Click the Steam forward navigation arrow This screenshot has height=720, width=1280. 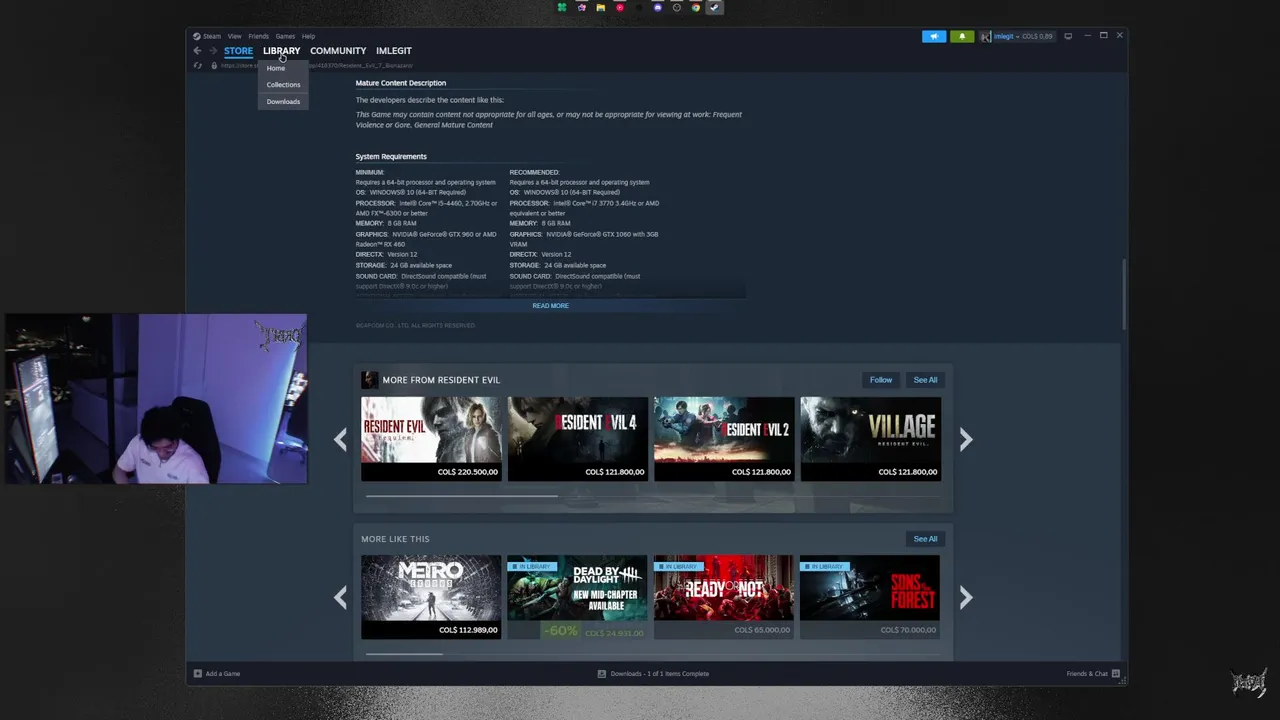tap(212, 51)
